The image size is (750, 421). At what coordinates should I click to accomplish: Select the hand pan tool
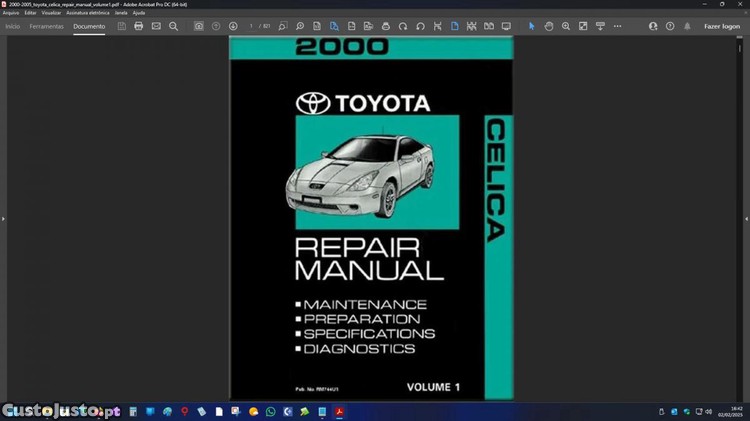coord(549,26)
